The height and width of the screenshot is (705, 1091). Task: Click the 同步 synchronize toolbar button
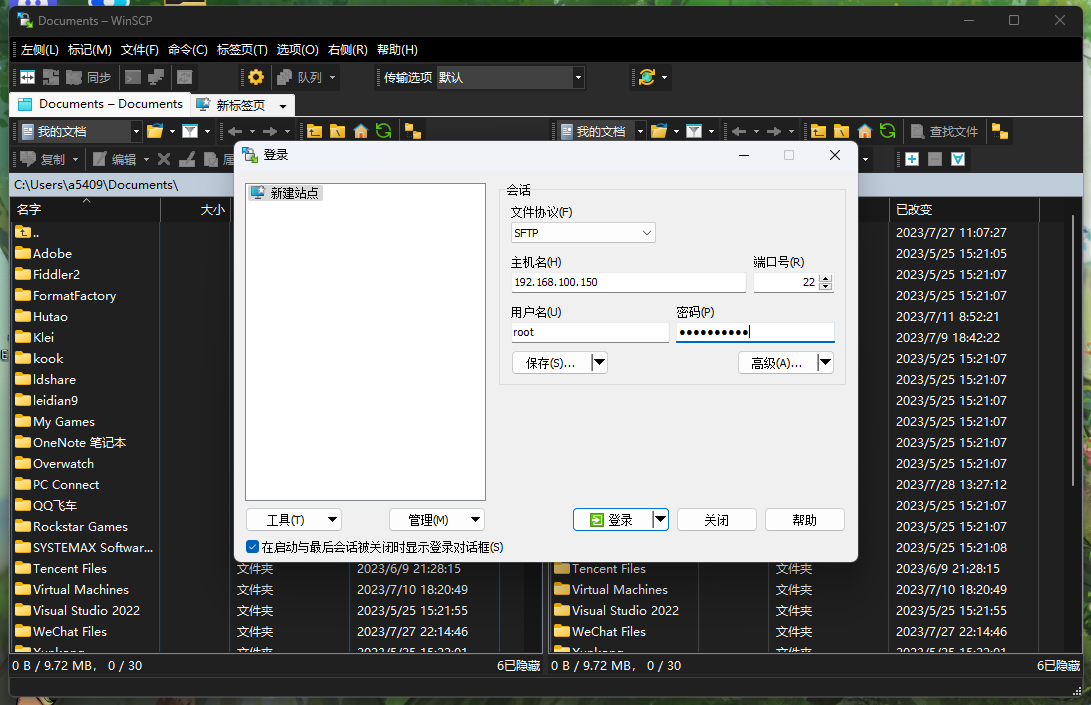coord(88,77)
